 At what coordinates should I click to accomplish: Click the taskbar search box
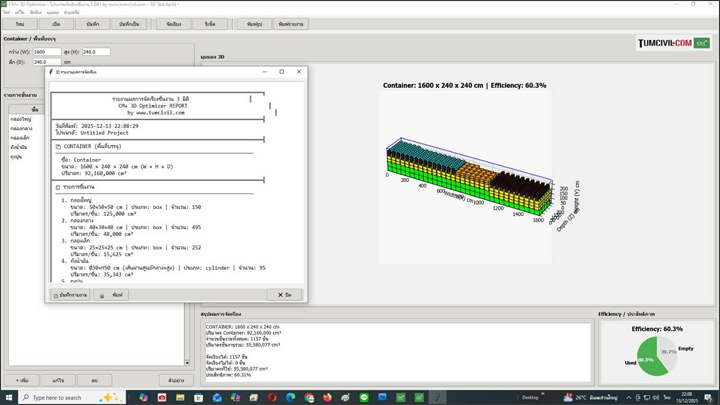[x=60, y=397]
